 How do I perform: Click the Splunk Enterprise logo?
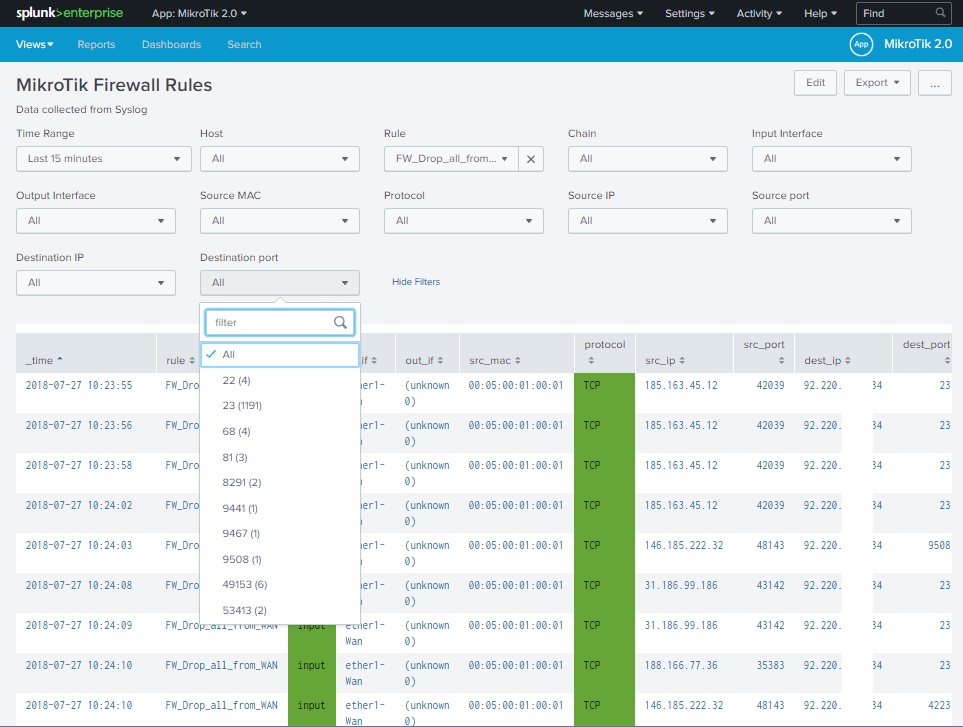point(69,13)
